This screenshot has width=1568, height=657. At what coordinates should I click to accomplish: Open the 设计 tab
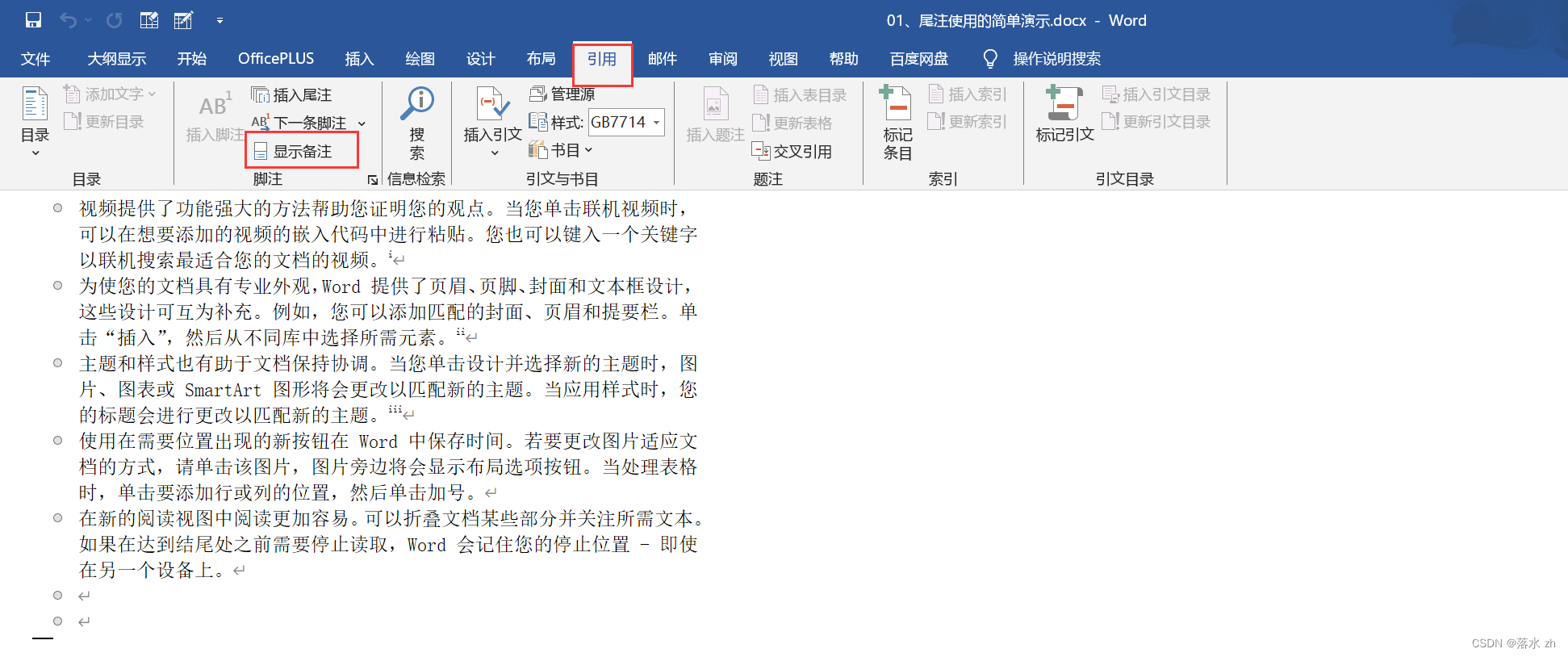point(480,59)
